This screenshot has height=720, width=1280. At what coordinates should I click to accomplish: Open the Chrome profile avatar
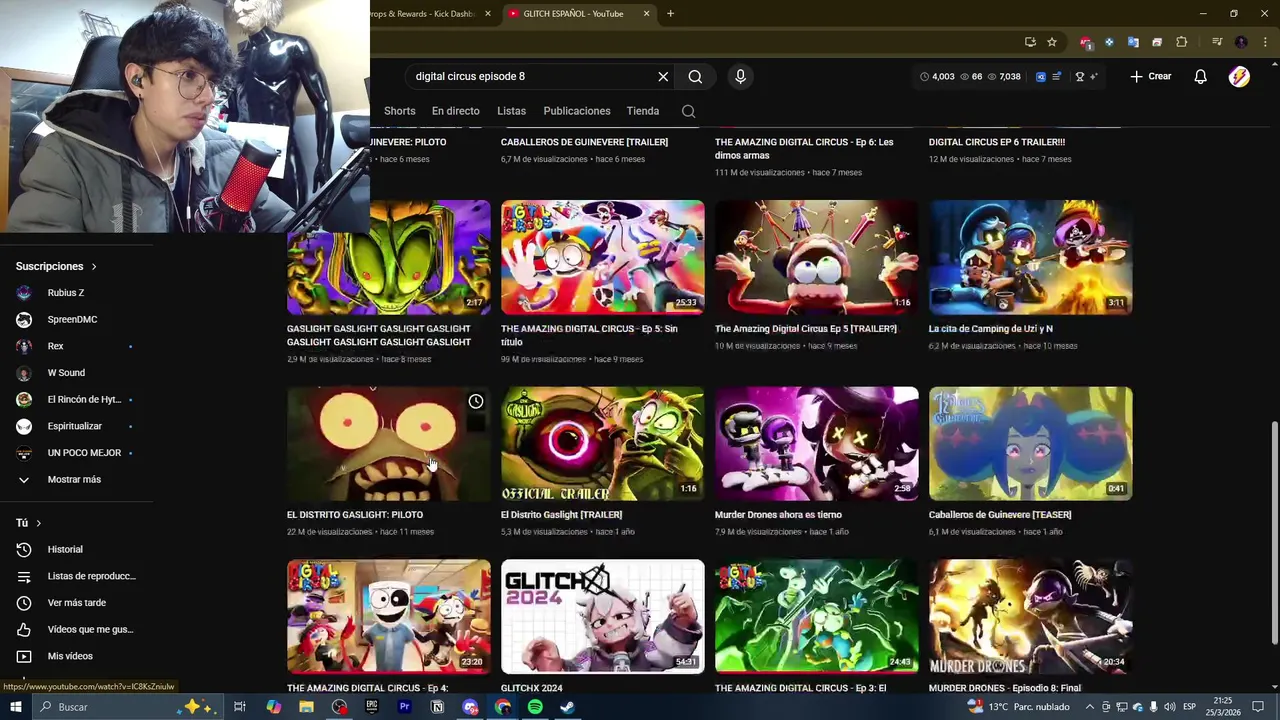coord(1241,42)
